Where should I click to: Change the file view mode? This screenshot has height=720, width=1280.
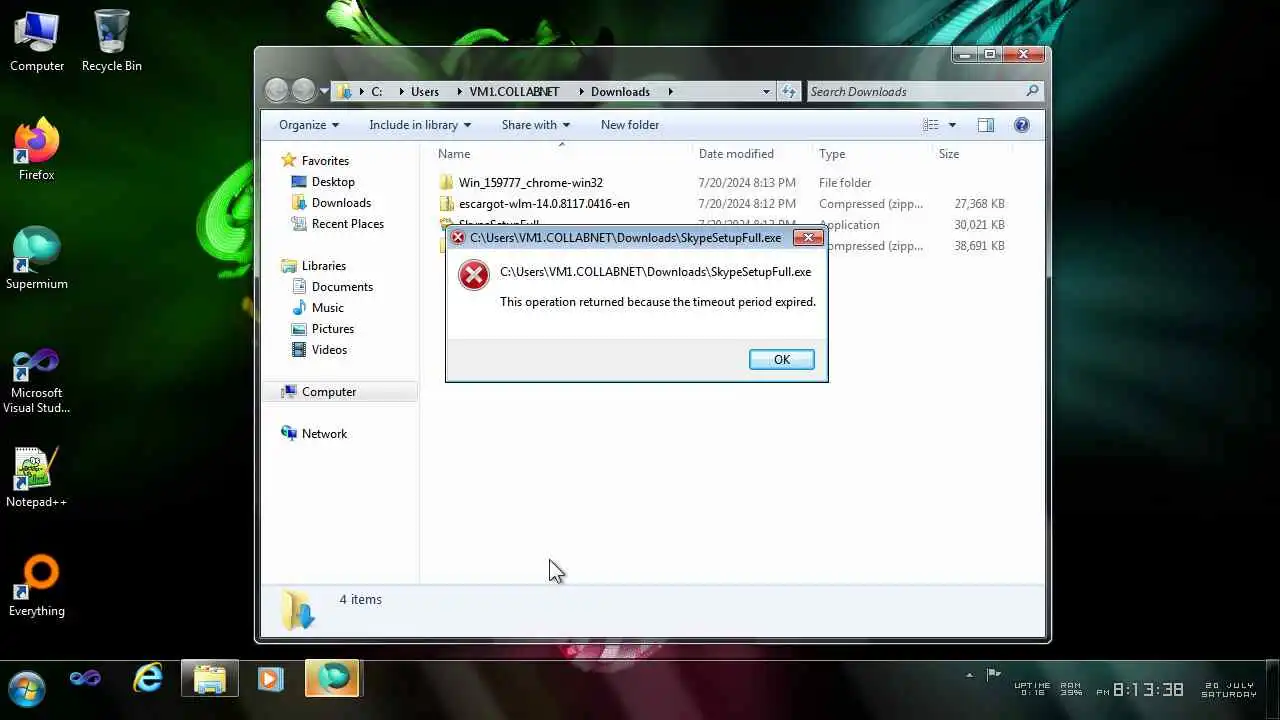coord(931,125)
